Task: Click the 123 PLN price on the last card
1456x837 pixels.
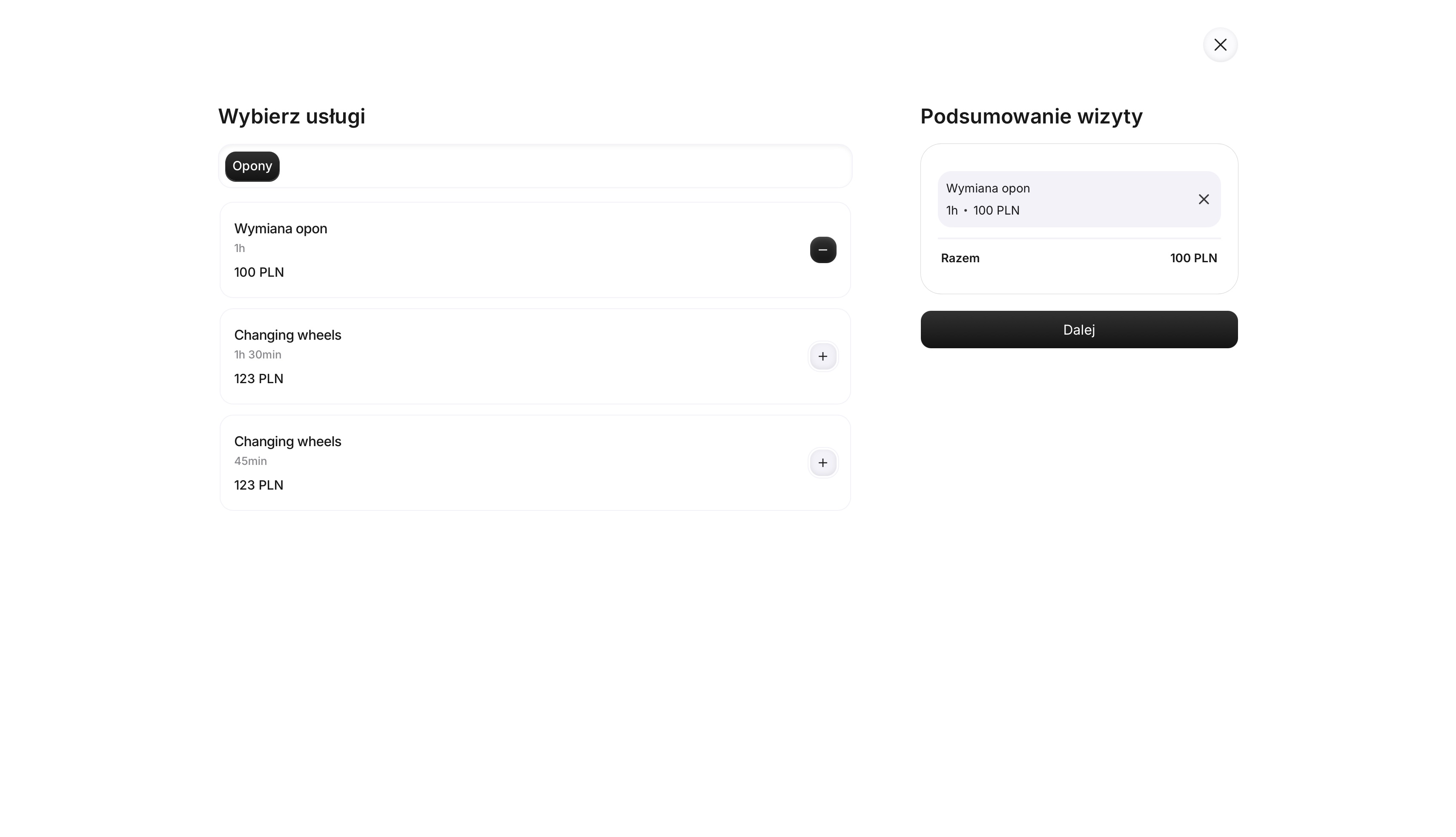Action: point(259,485)
